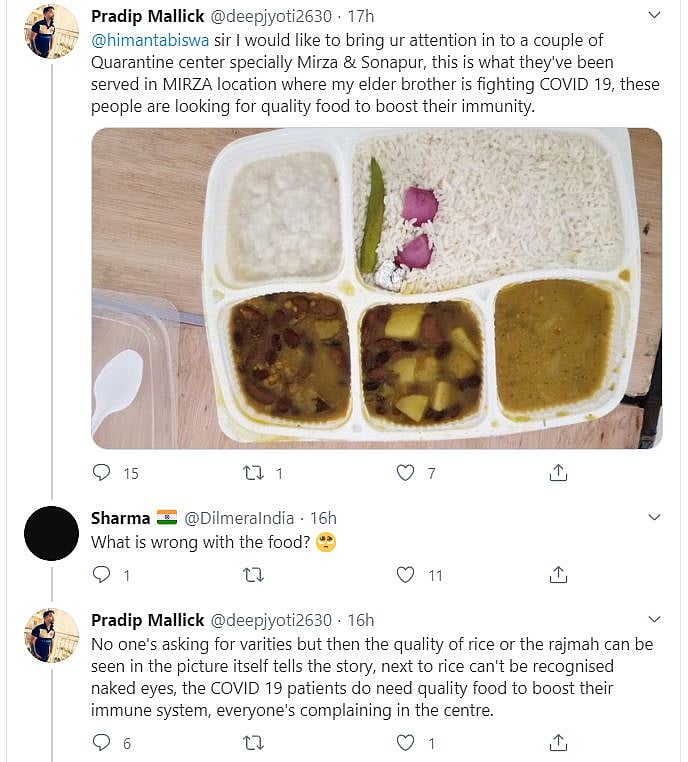Like Sharma's tweet with 11 likes
Image resolution: width=688 pixels, height=762 pixels.
coord(405,575)
